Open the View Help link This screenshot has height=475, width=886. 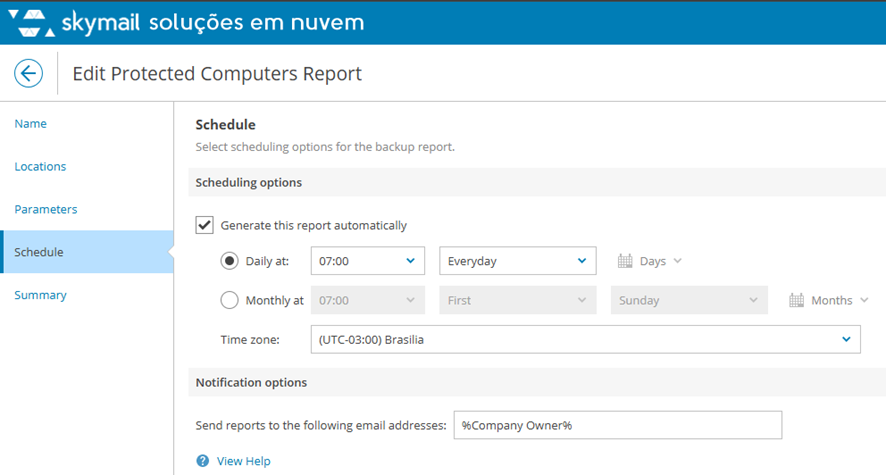[243, 461]
